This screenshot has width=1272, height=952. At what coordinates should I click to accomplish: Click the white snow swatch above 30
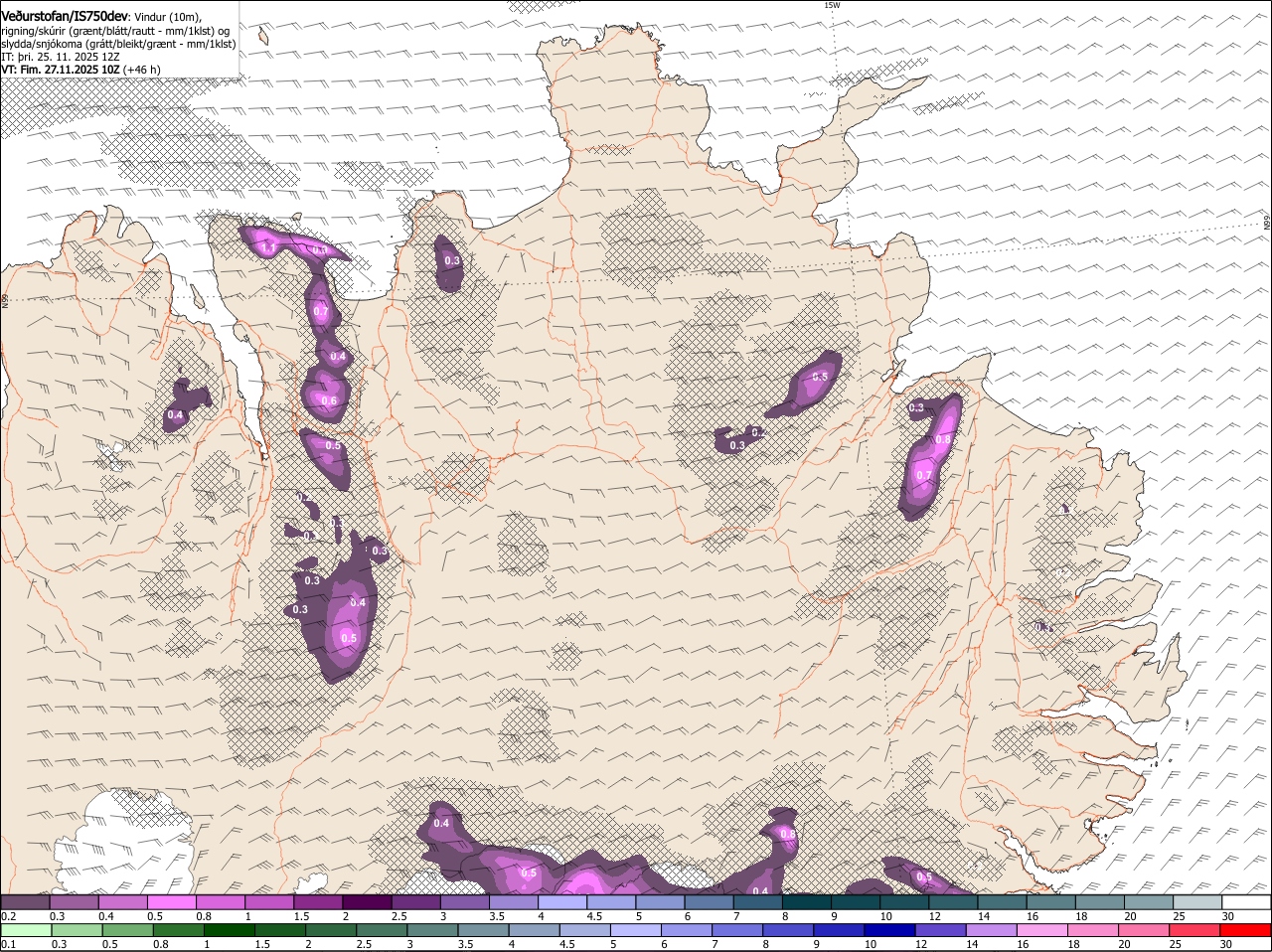pyautogui.click(x=1246, y=902)
